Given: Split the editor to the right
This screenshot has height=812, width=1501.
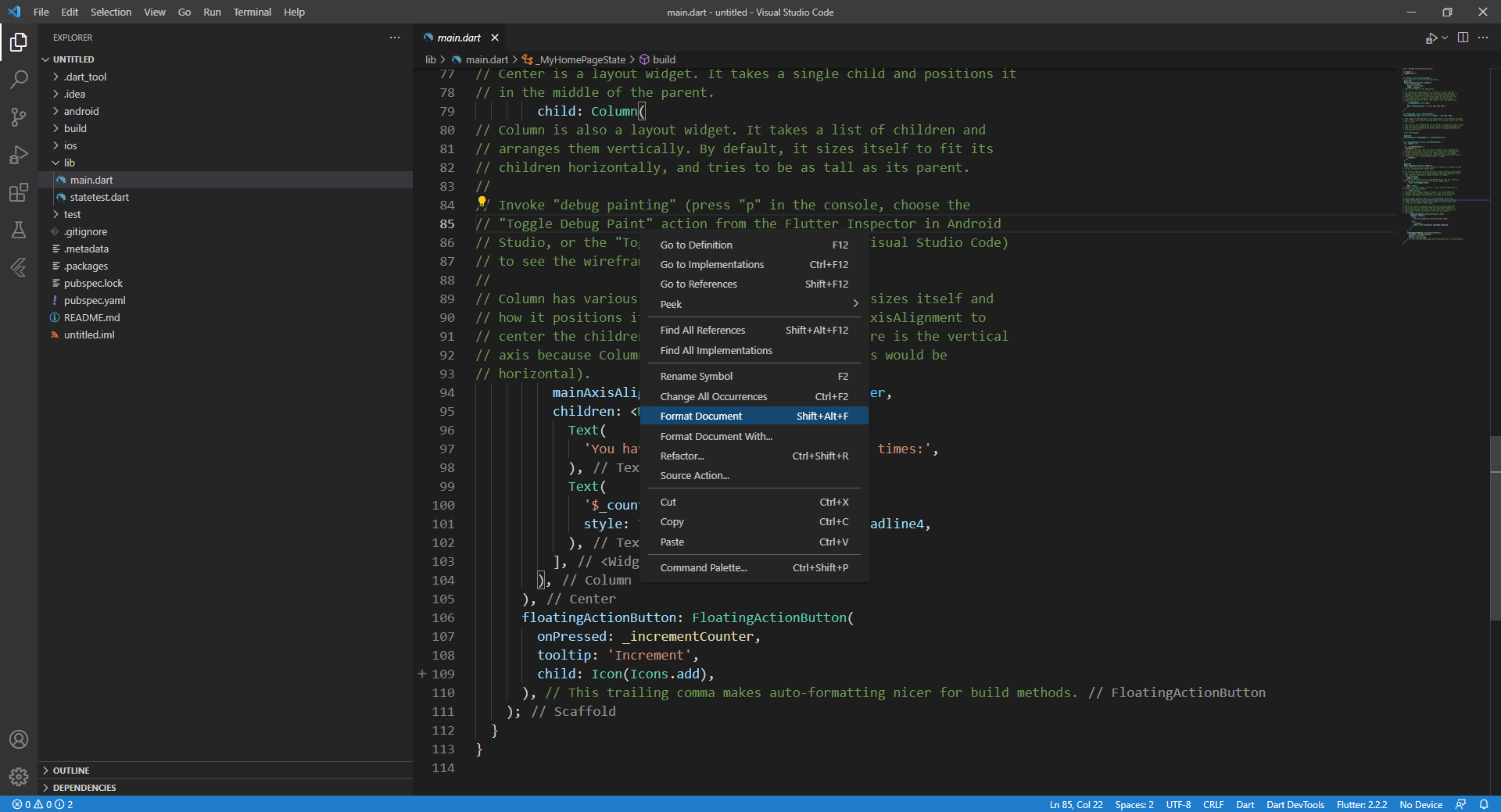Looking at the screenshot, I should [1463, 38].
